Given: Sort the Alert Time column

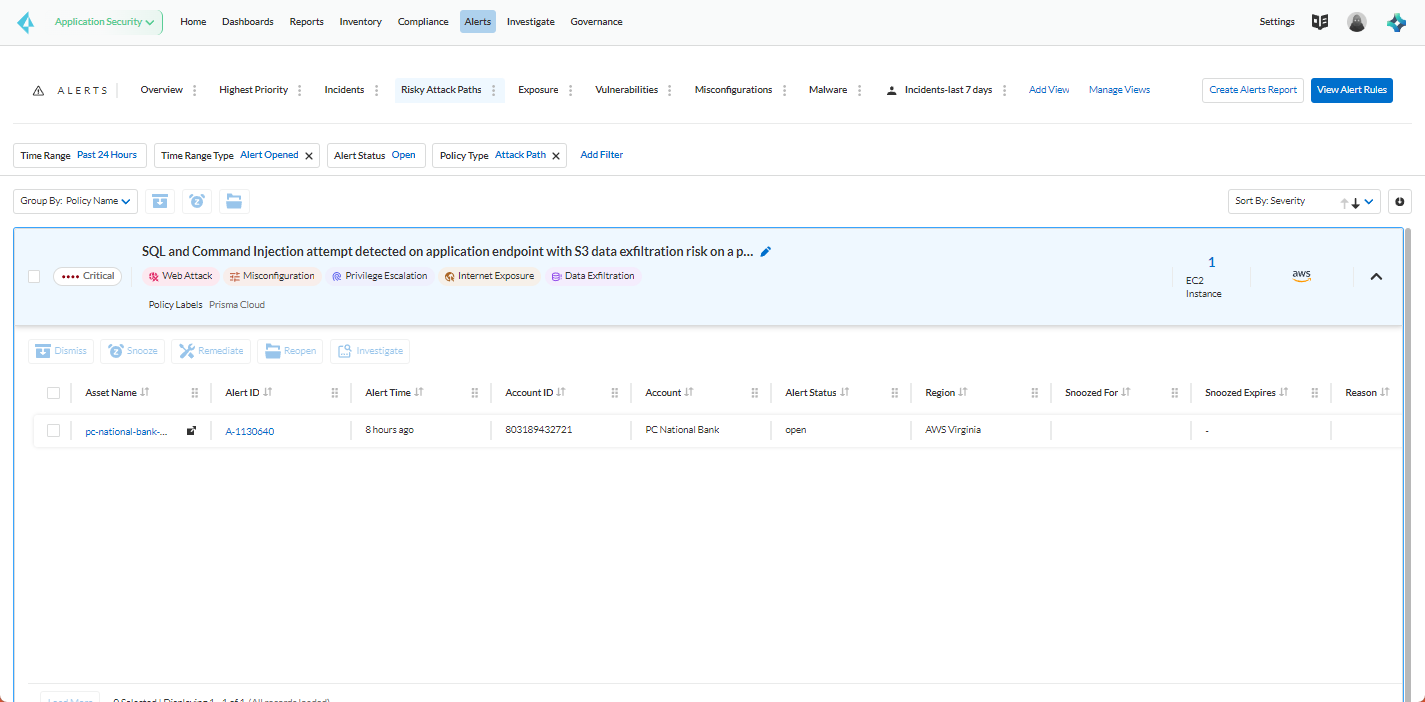Looking at the screenshot, I should pos(418,393).
